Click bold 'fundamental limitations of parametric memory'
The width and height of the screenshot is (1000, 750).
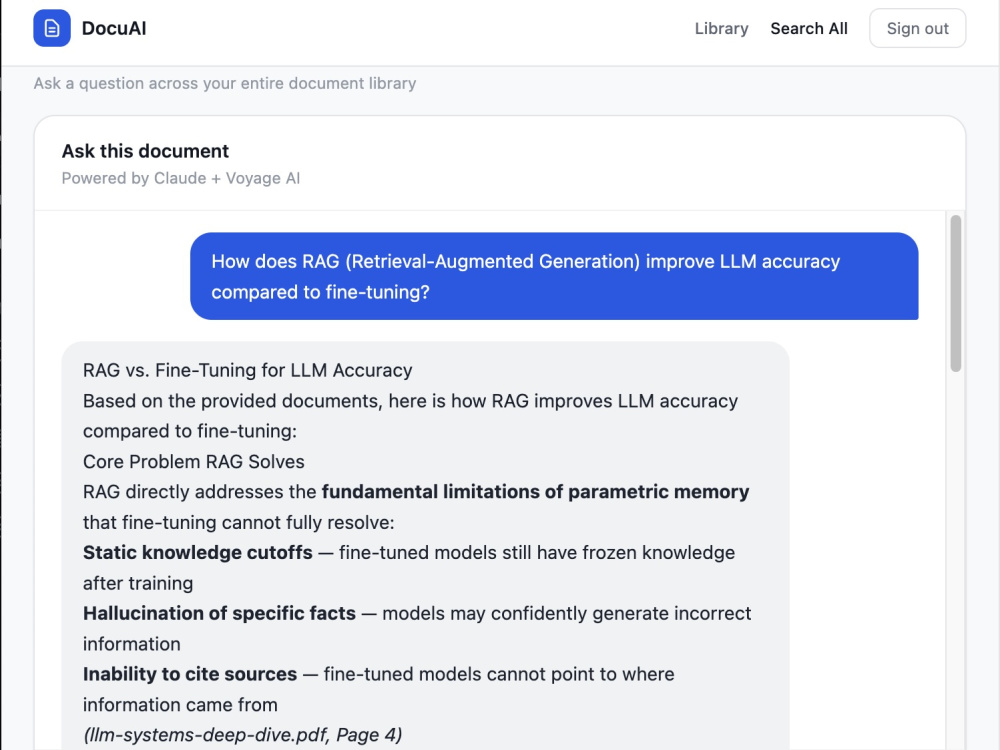[535, 492]
